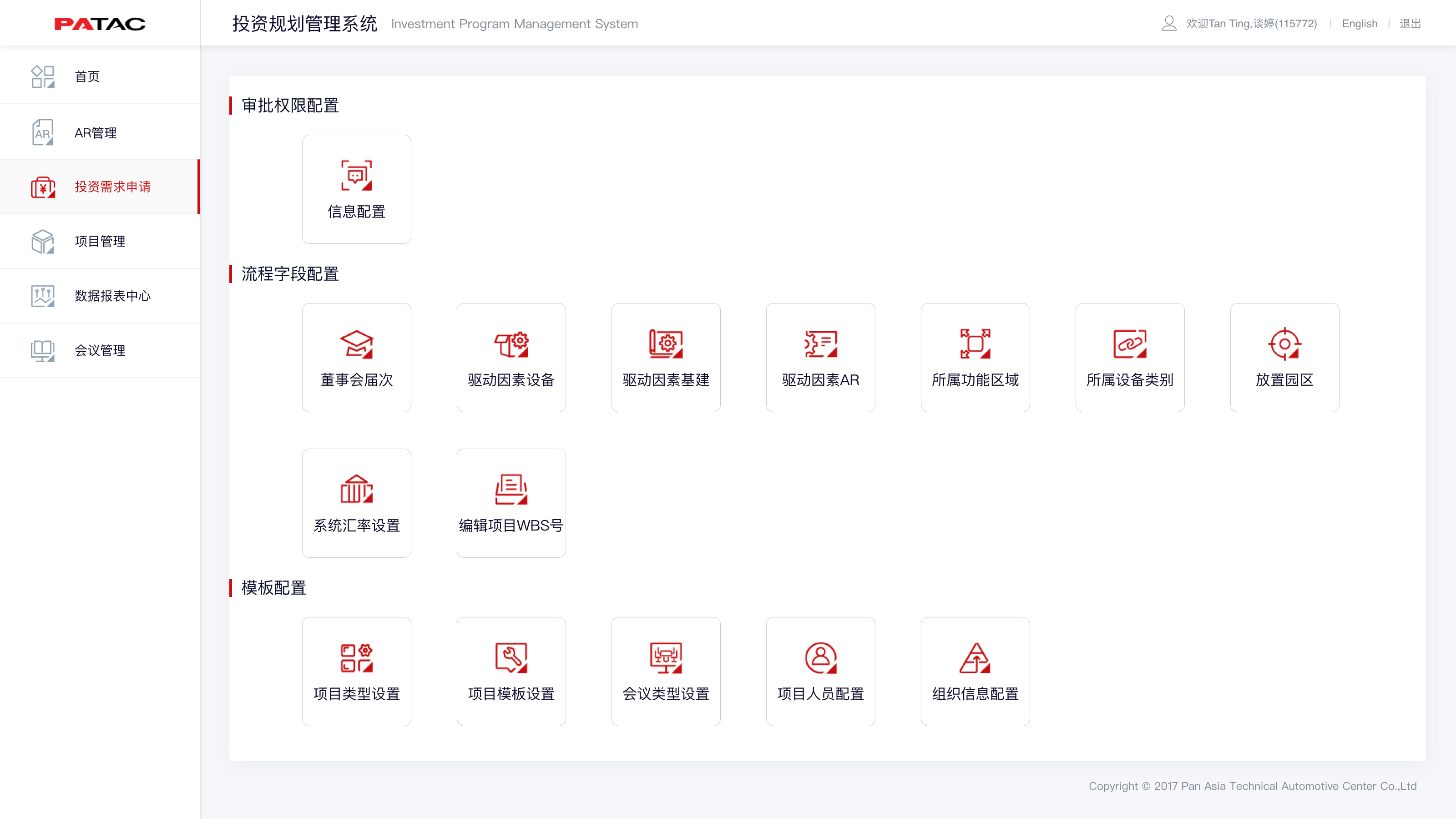Open 所属设备类别 settings

click(x=1129, y=357)
